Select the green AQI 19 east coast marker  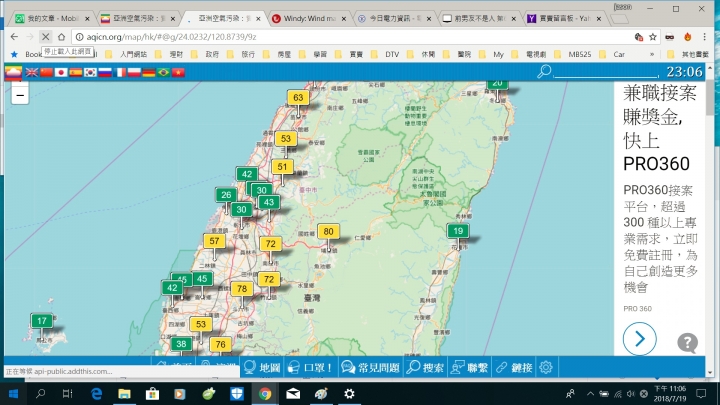coord(458,232)
